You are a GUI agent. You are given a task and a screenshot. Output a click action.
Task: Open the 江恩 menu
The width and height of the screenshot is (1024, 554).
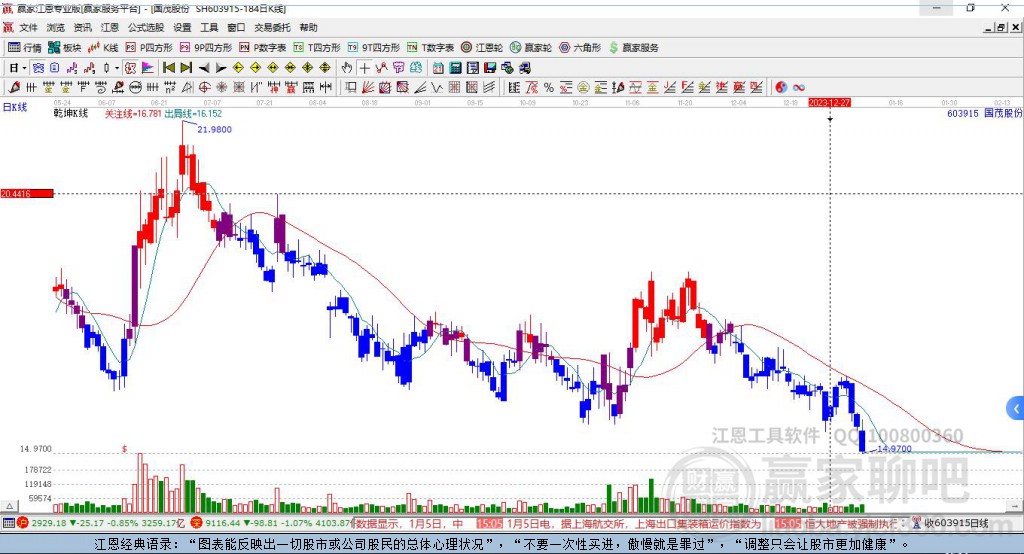coord(110,27)
